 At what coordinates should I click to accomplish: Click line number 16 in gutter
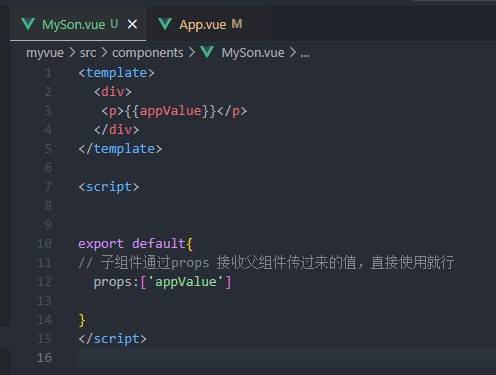(x=44, y=358)
